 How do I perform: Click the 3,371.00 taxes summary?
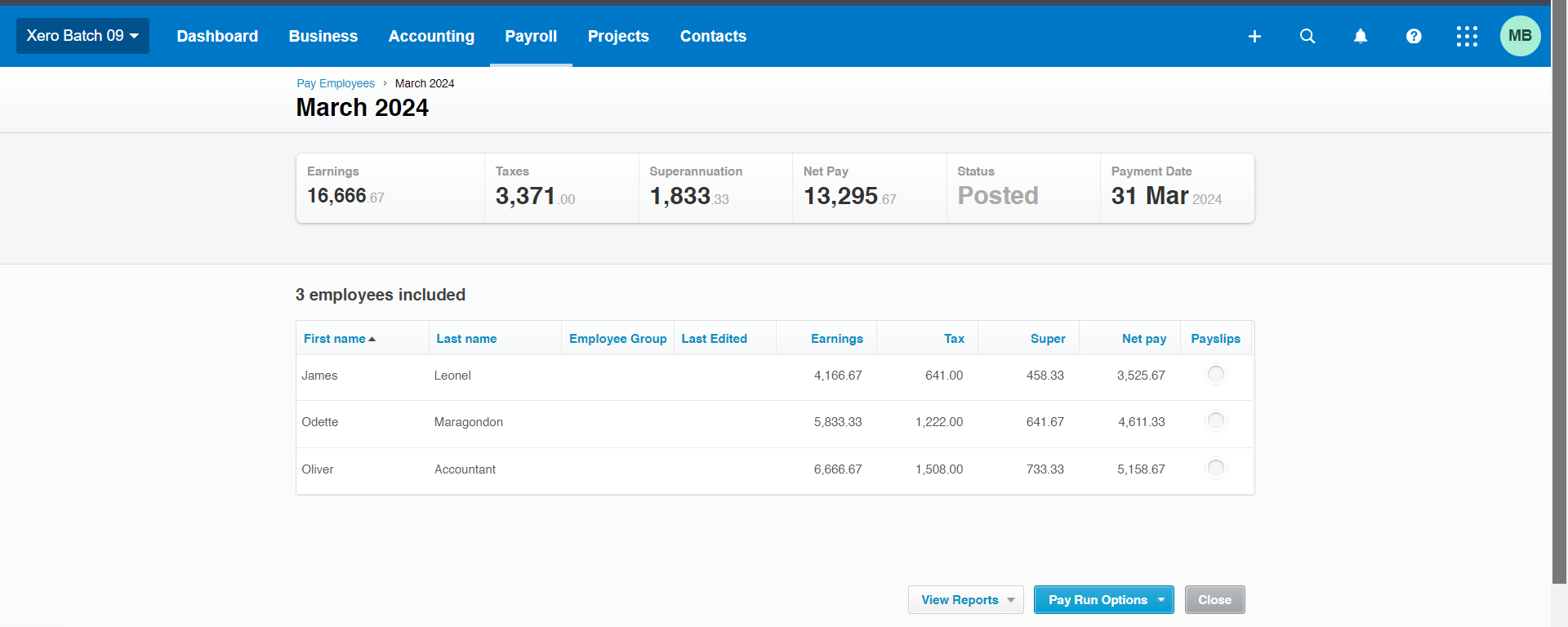pyautogui.click(x=535, y=196)
